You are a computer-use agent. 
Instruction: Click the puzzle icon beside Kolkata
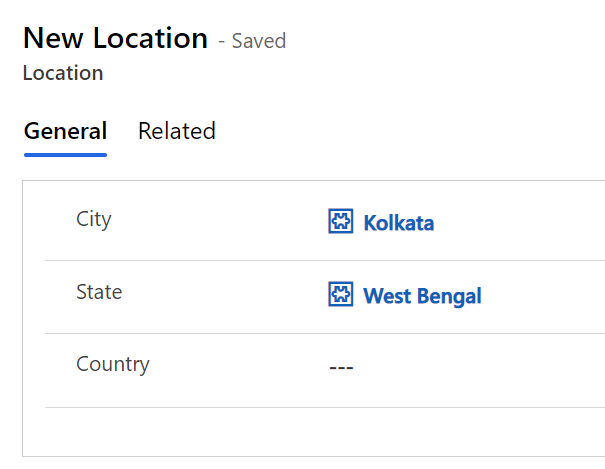(341, 222)
